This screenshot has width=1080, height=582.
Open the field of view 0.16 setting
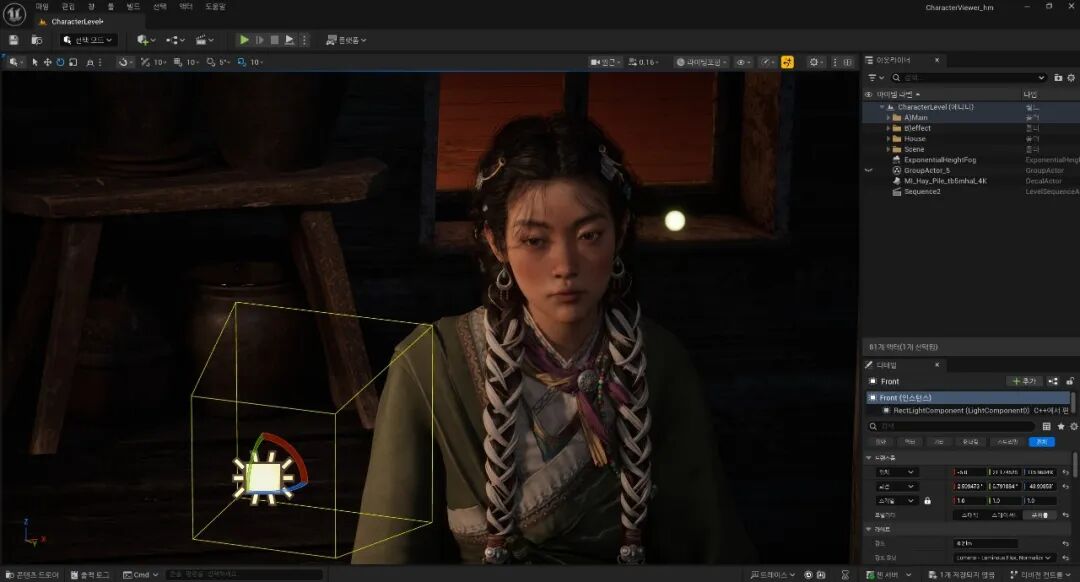coord(643,62)
